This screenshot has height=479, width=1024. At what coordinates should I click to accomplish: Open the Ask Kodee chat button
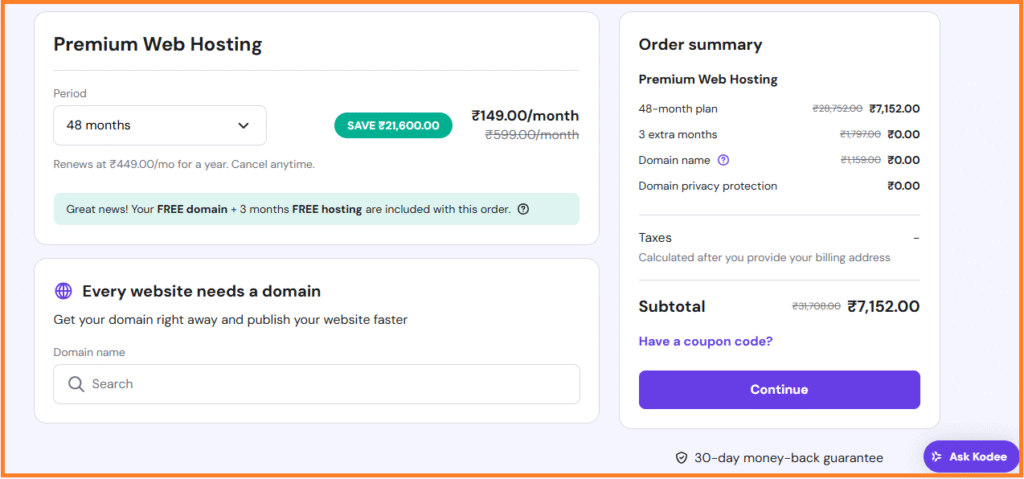(x=970, y=456)
